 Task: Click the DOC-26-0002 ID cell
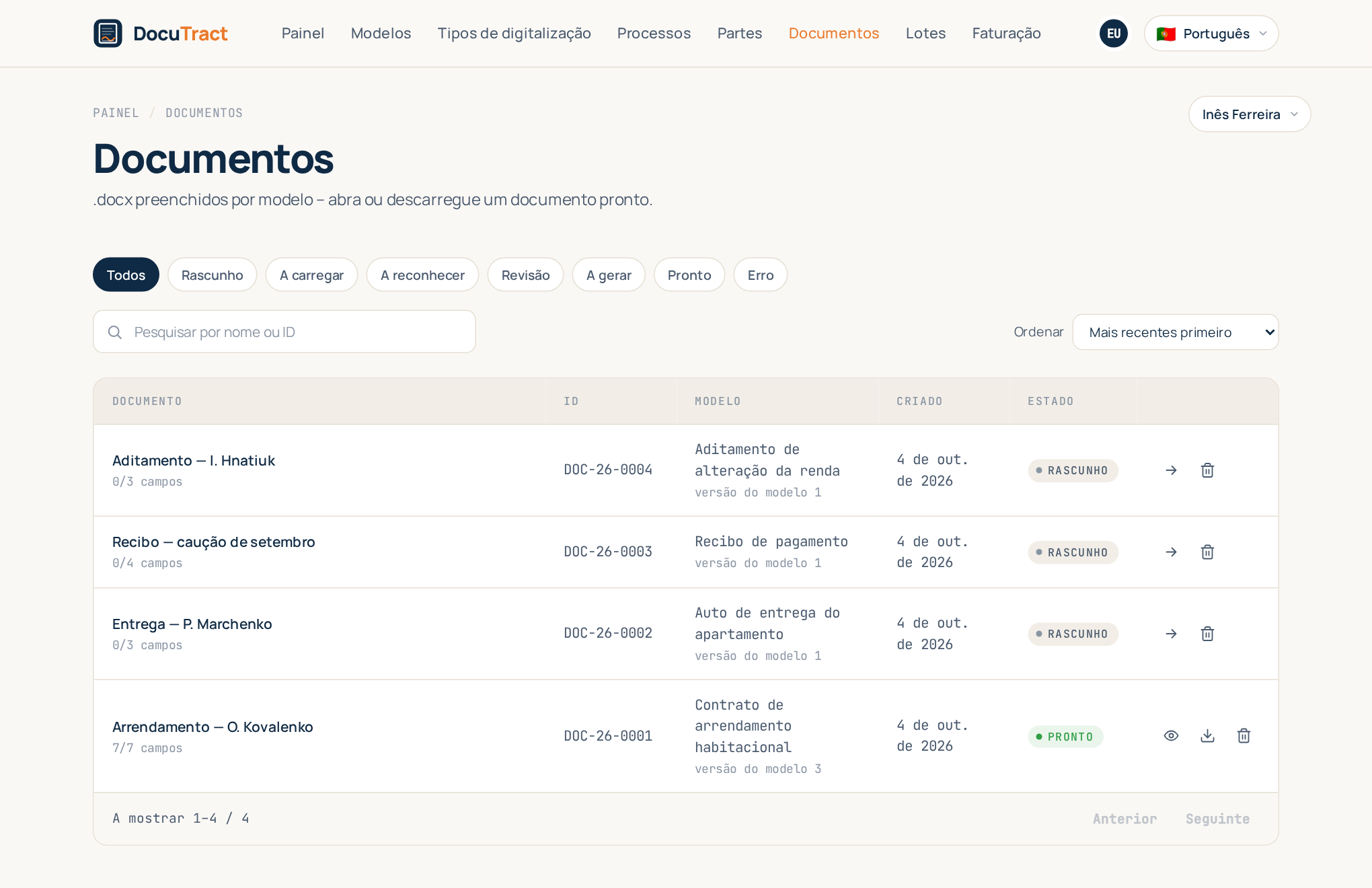point(608,634)
